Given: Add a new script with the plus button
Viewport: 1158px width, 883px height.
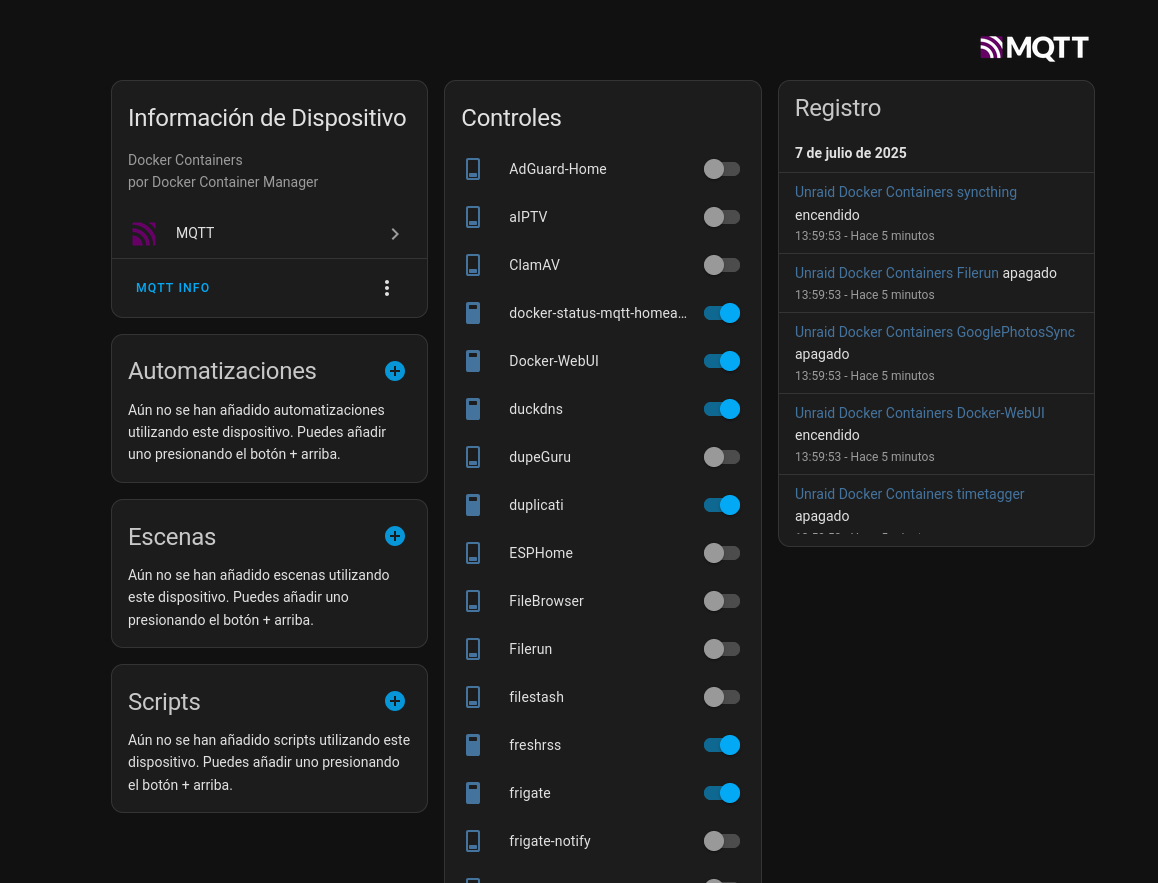Looking at the screenshot, I should click(395, 701).
